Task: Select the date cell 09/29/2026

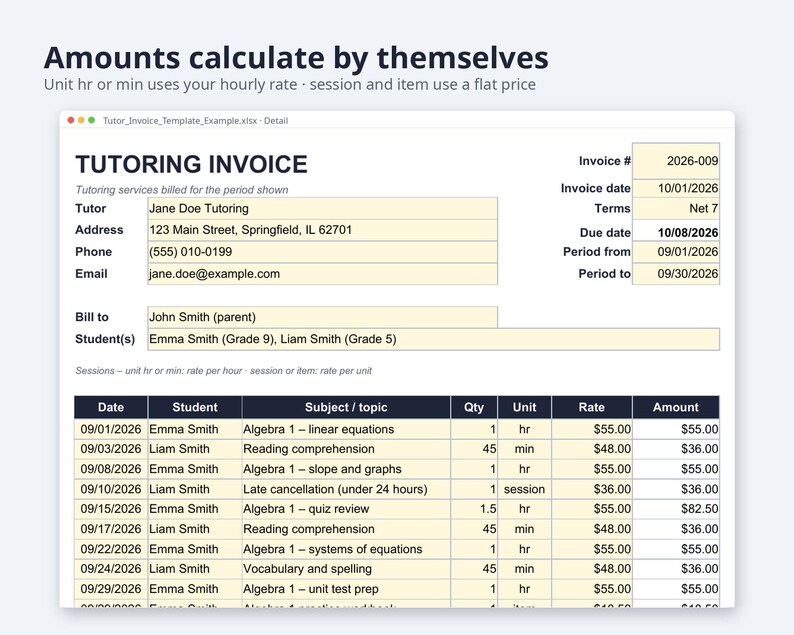Action: click(111, 589)
